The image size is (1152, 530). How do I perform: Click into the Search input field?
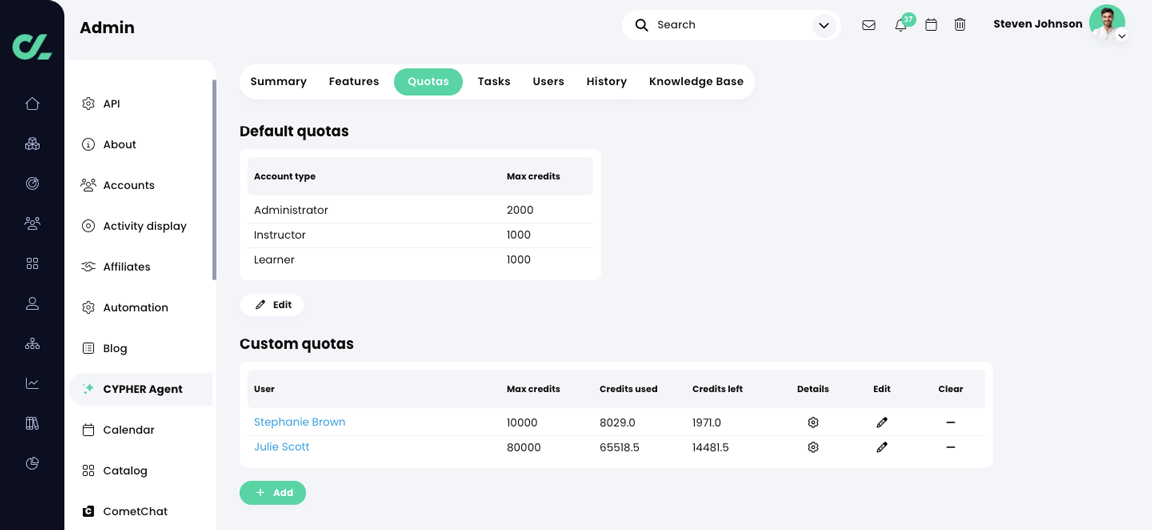(x=730, y=25)
